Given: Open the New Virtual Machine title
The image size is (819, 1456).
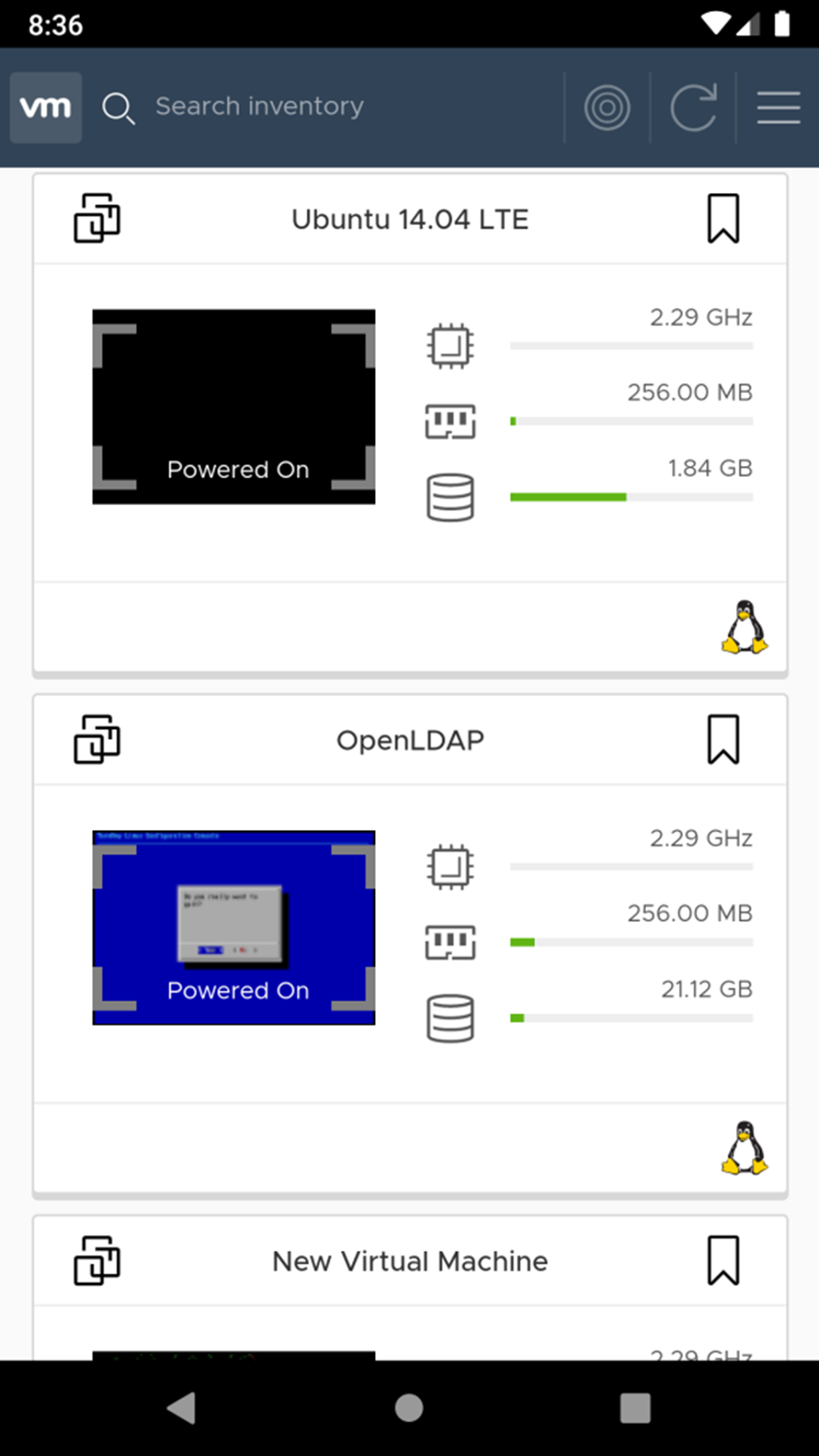Looking at the screenshot, I should pyautogui.click(x=410, y=1261).
